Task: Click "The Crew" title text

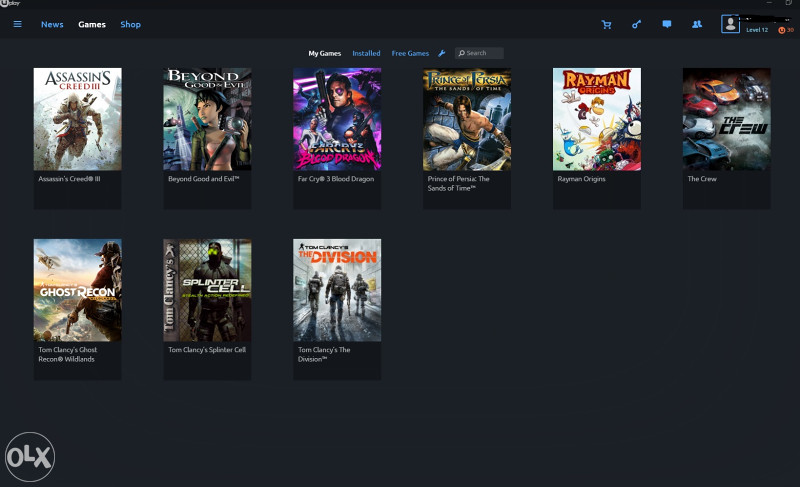Action: click(702, 179)
